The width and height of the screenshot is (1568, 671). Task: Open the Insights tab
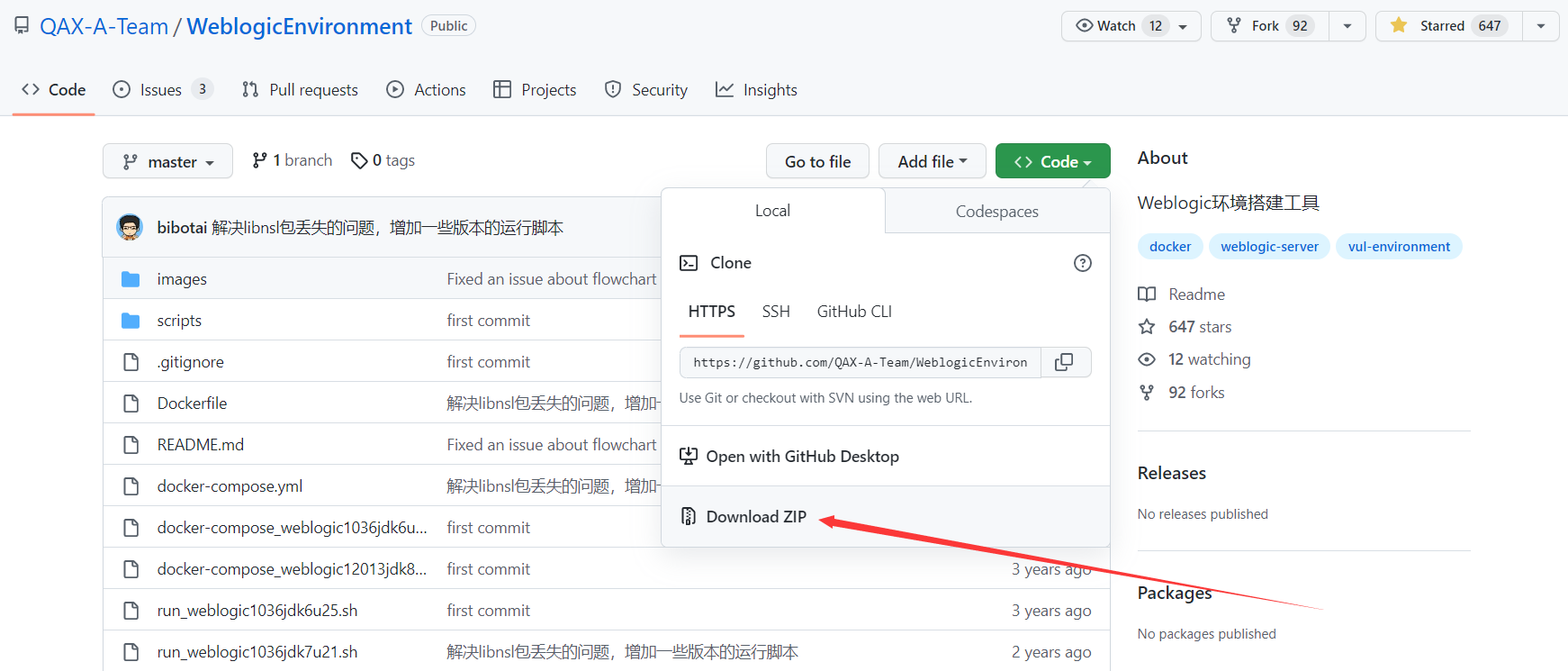(x=756, y=90)
